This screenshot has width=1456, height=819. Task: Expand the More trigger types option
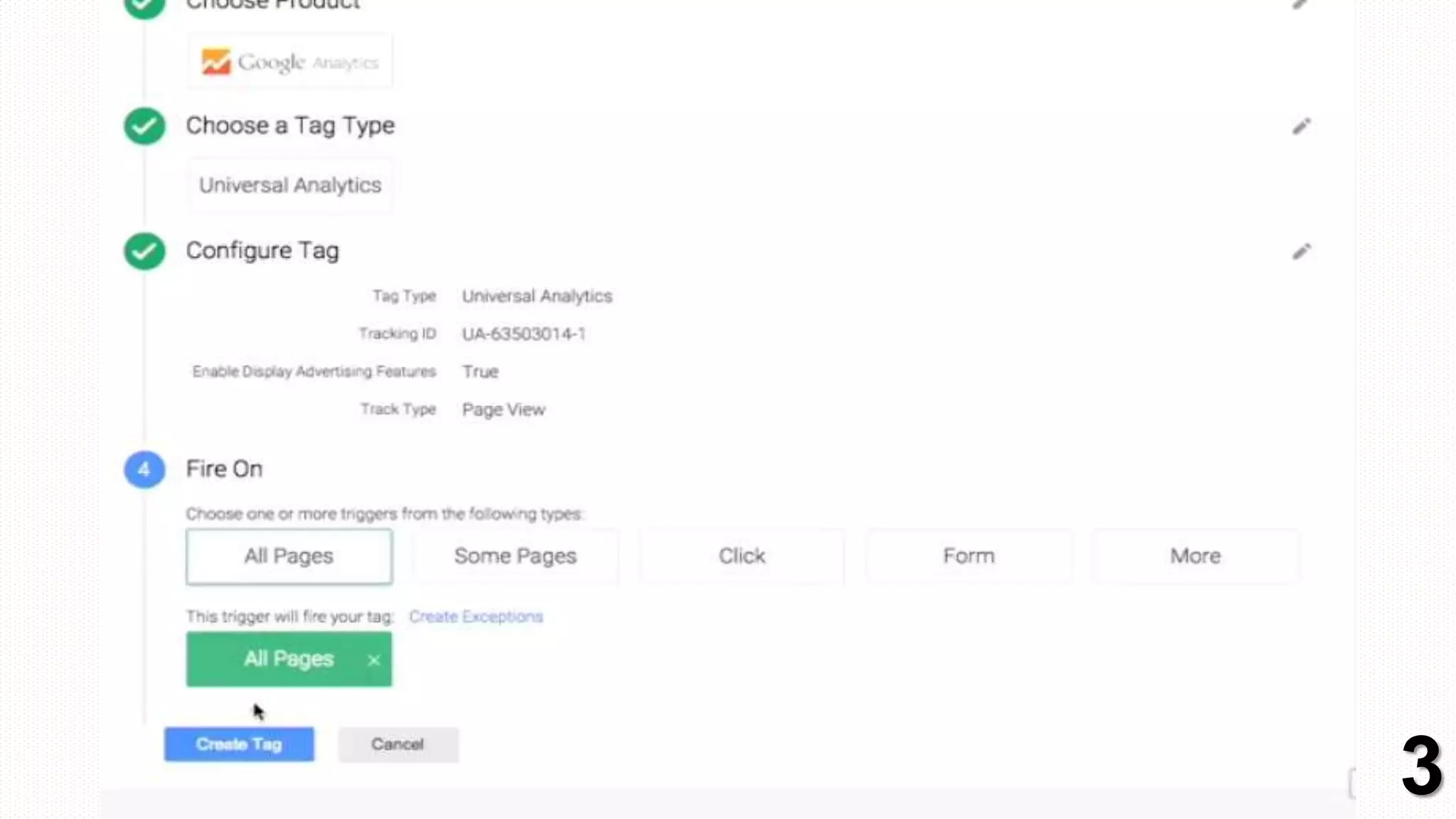point(1195,556)
